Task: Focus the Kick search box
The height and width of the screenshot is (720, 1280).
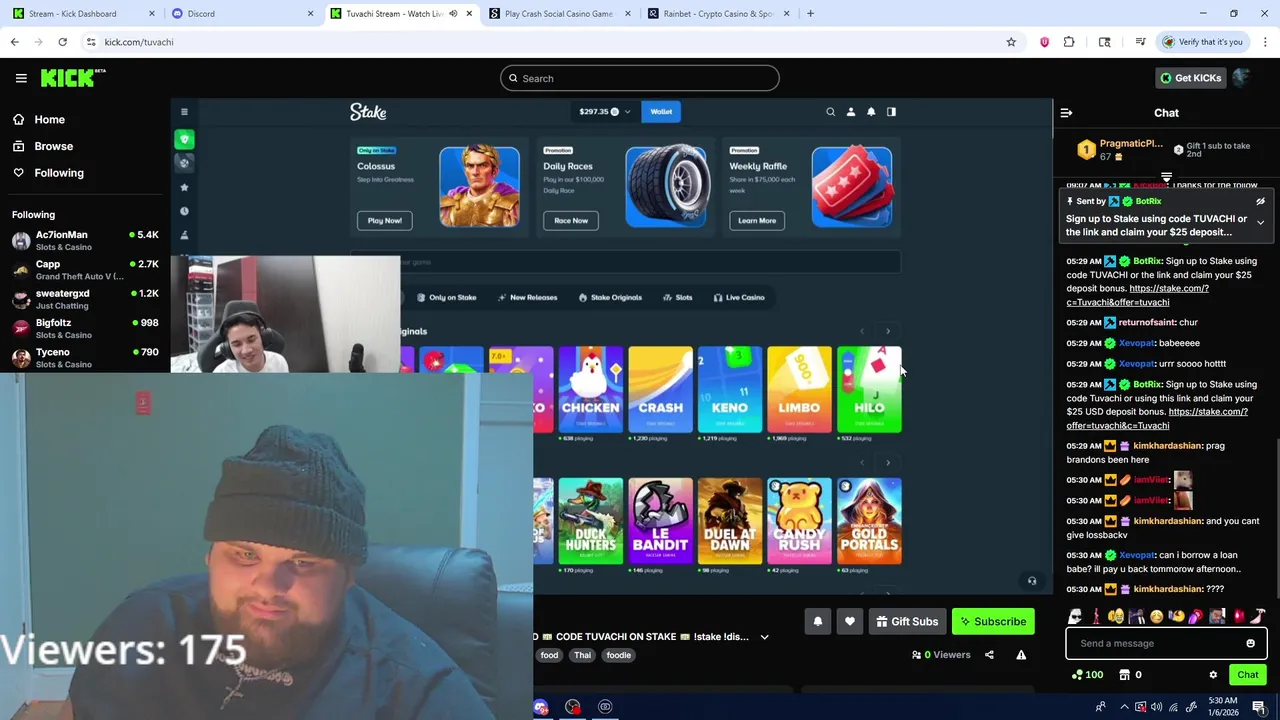Action: [640, 78]
